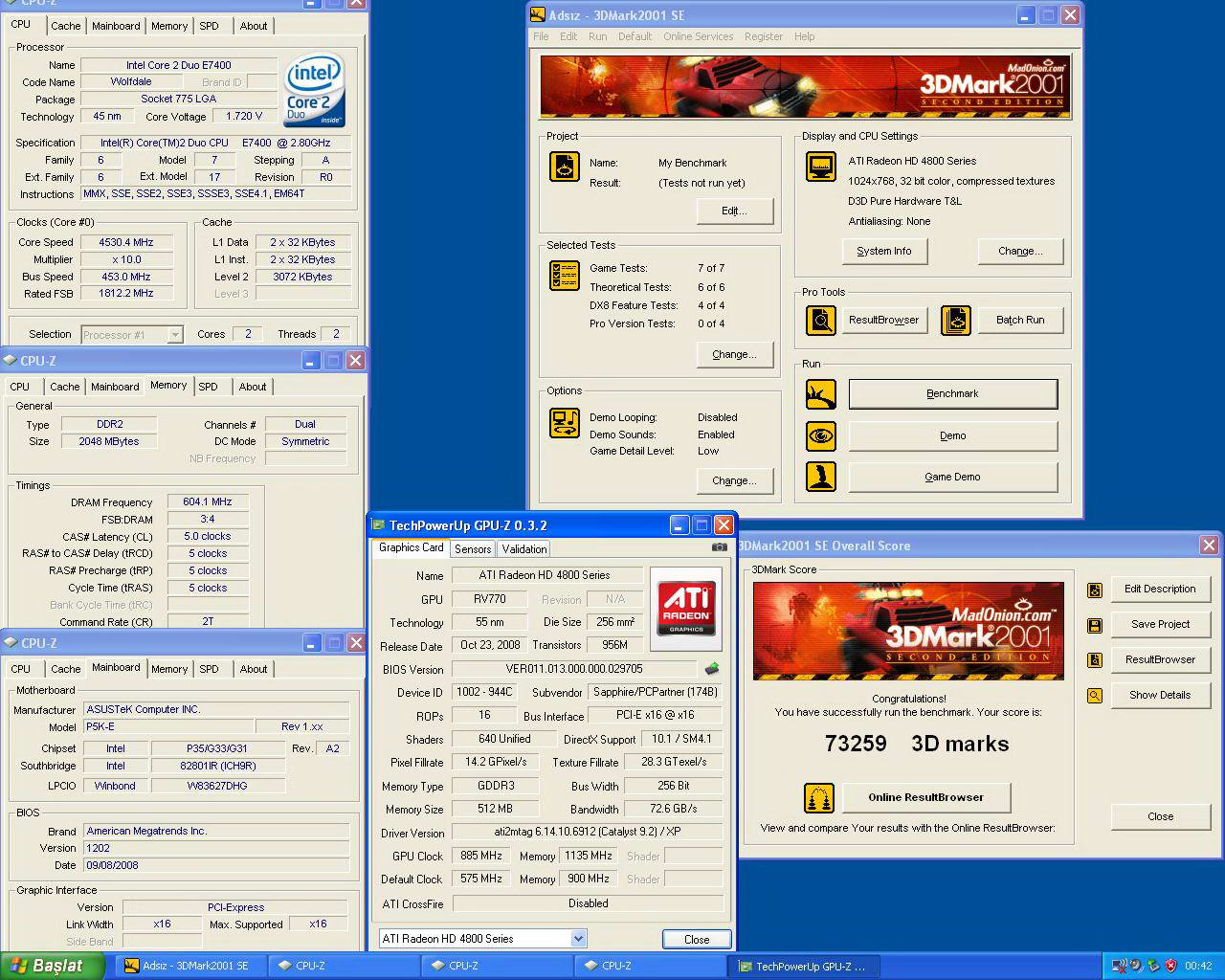The width and height of the screenshot is (1225, 980).
Task: Click the Edit Description button
Action: coord(1160,589)
